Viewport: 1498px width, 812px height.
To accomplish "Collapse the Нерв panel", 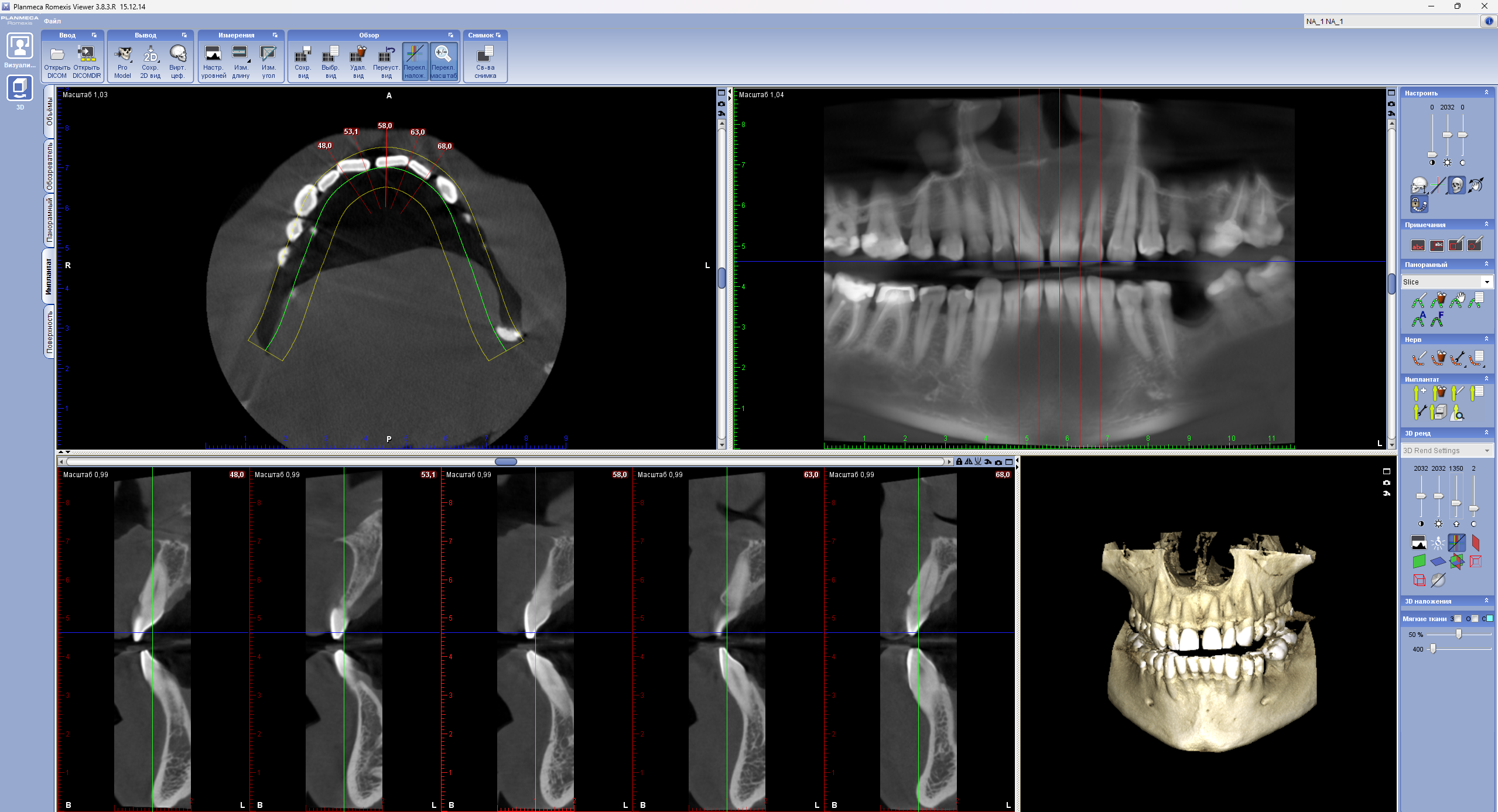I will (x=1486, y=339).
